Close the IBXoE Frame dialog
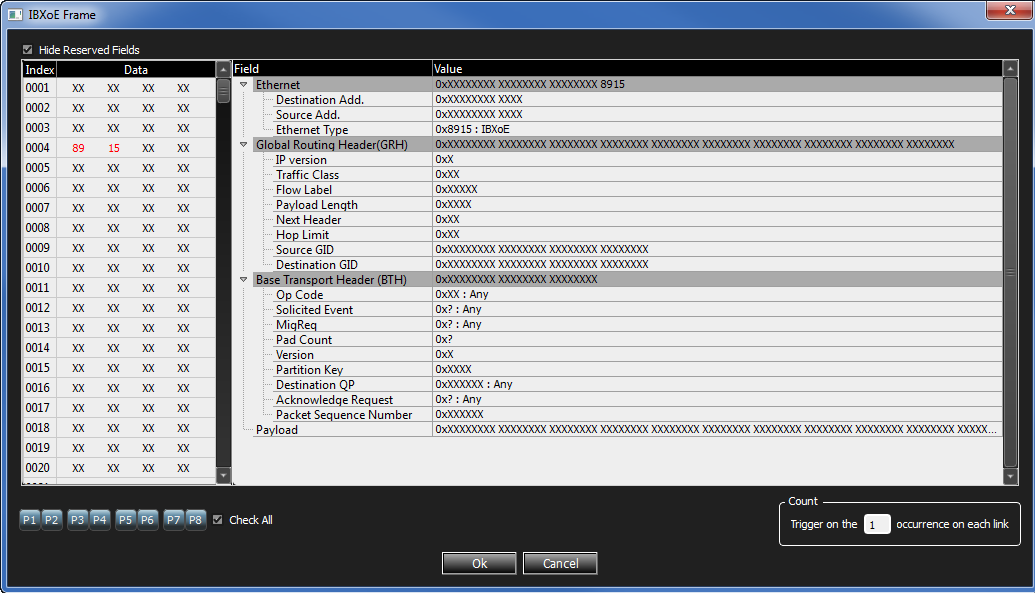Screen dimensions: 1035x593 click(1010, 11)
